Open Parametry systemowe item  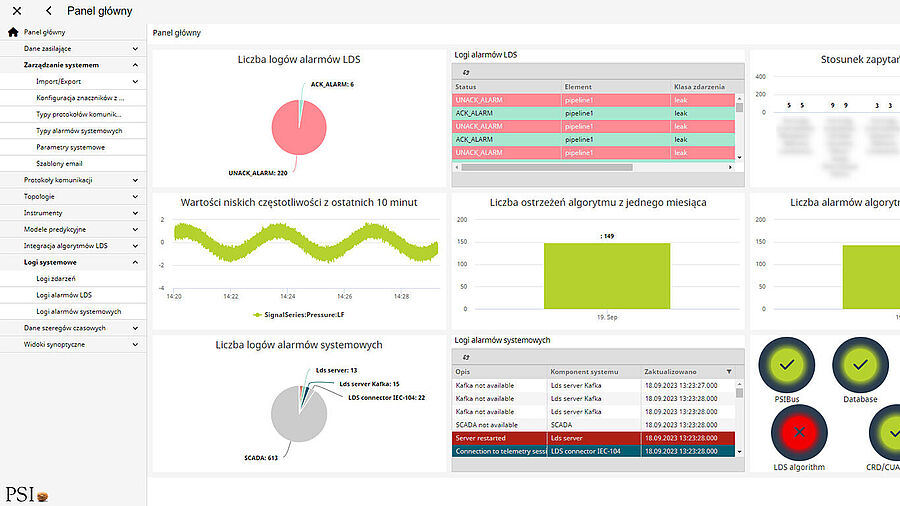pos(73,147)
